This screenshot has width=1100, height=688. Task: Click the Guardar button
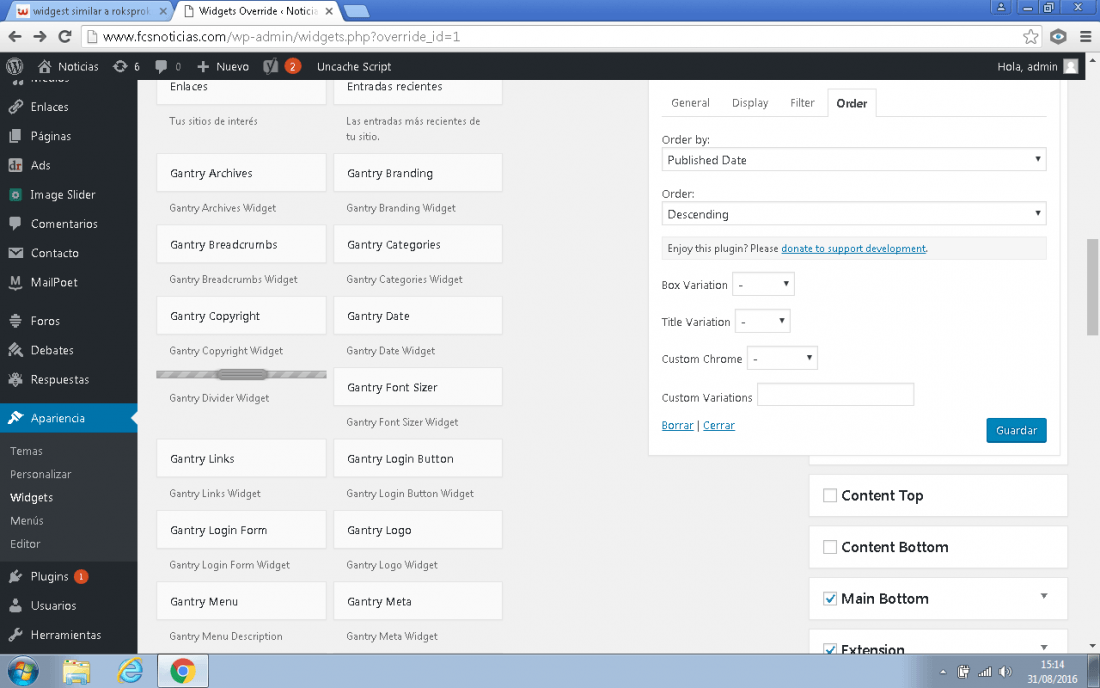coord(1016,431)
